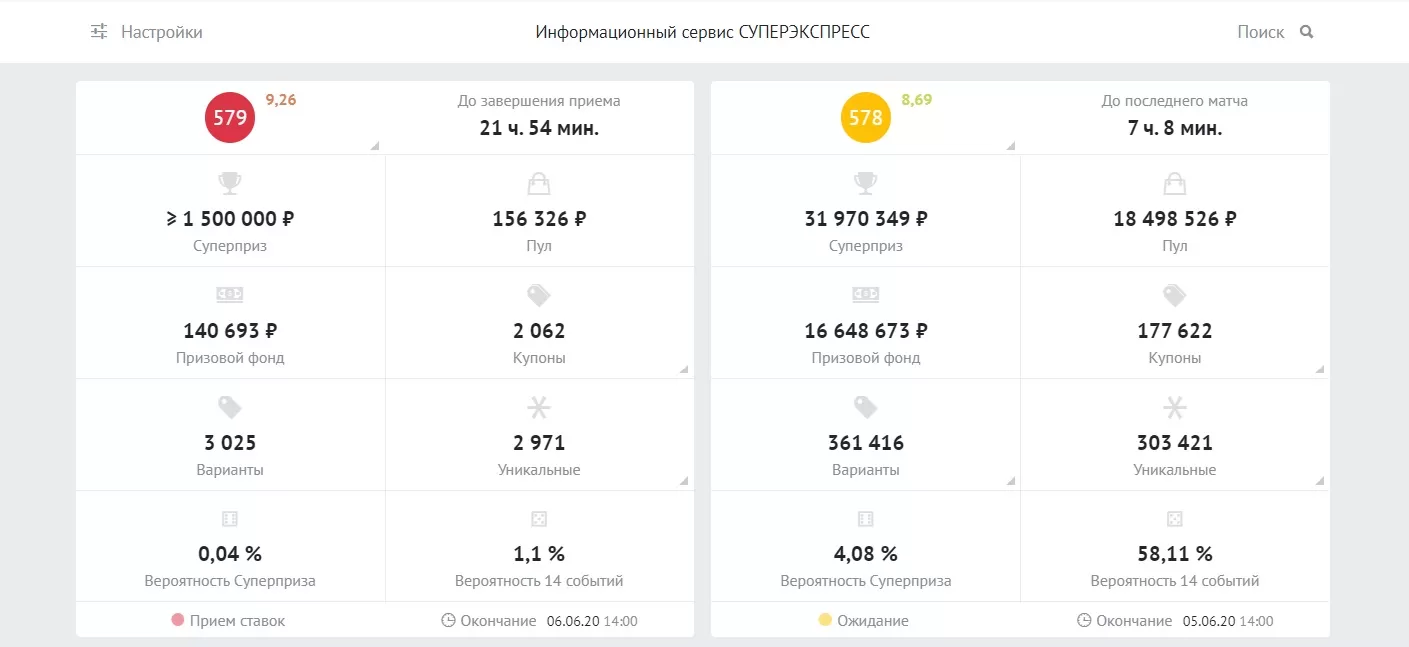Click the yellow 578 draw number badge
Screen dimensions: 1409x647
coord(865,117)
